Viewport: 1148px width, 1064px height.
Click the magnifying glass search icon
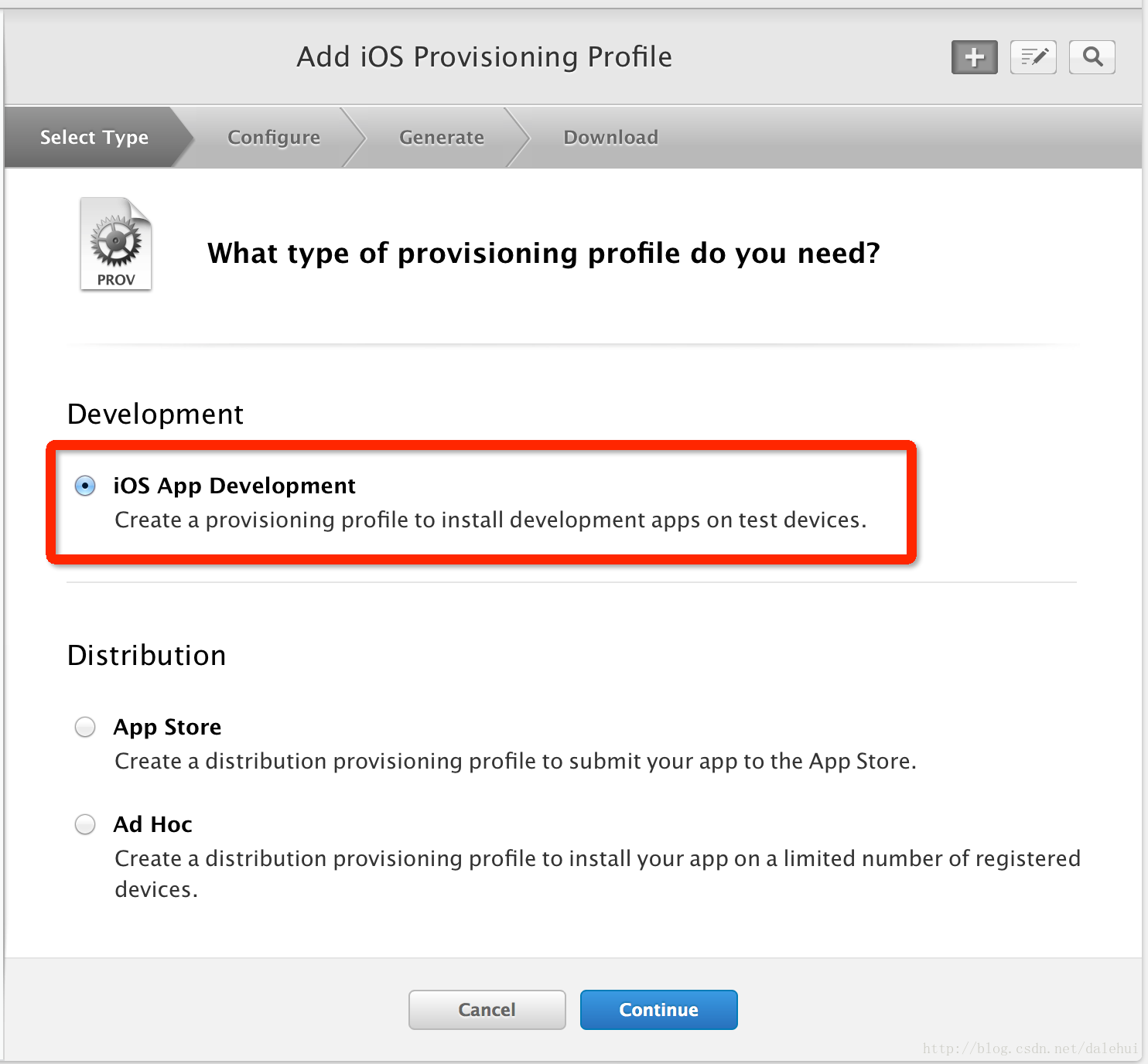click(x=1092, y=57)
